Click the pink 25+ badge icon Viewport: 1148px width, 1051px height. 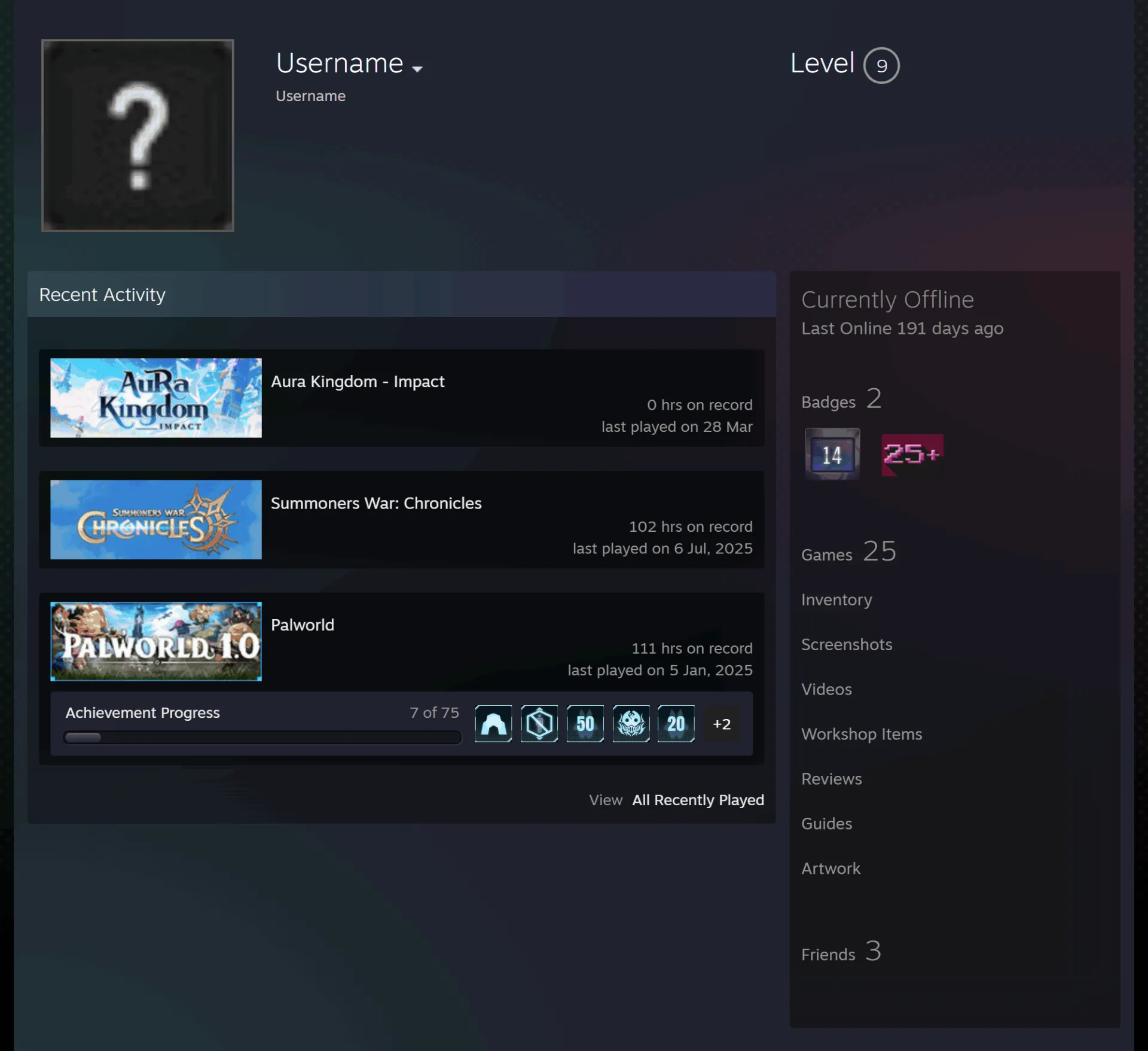912,455
